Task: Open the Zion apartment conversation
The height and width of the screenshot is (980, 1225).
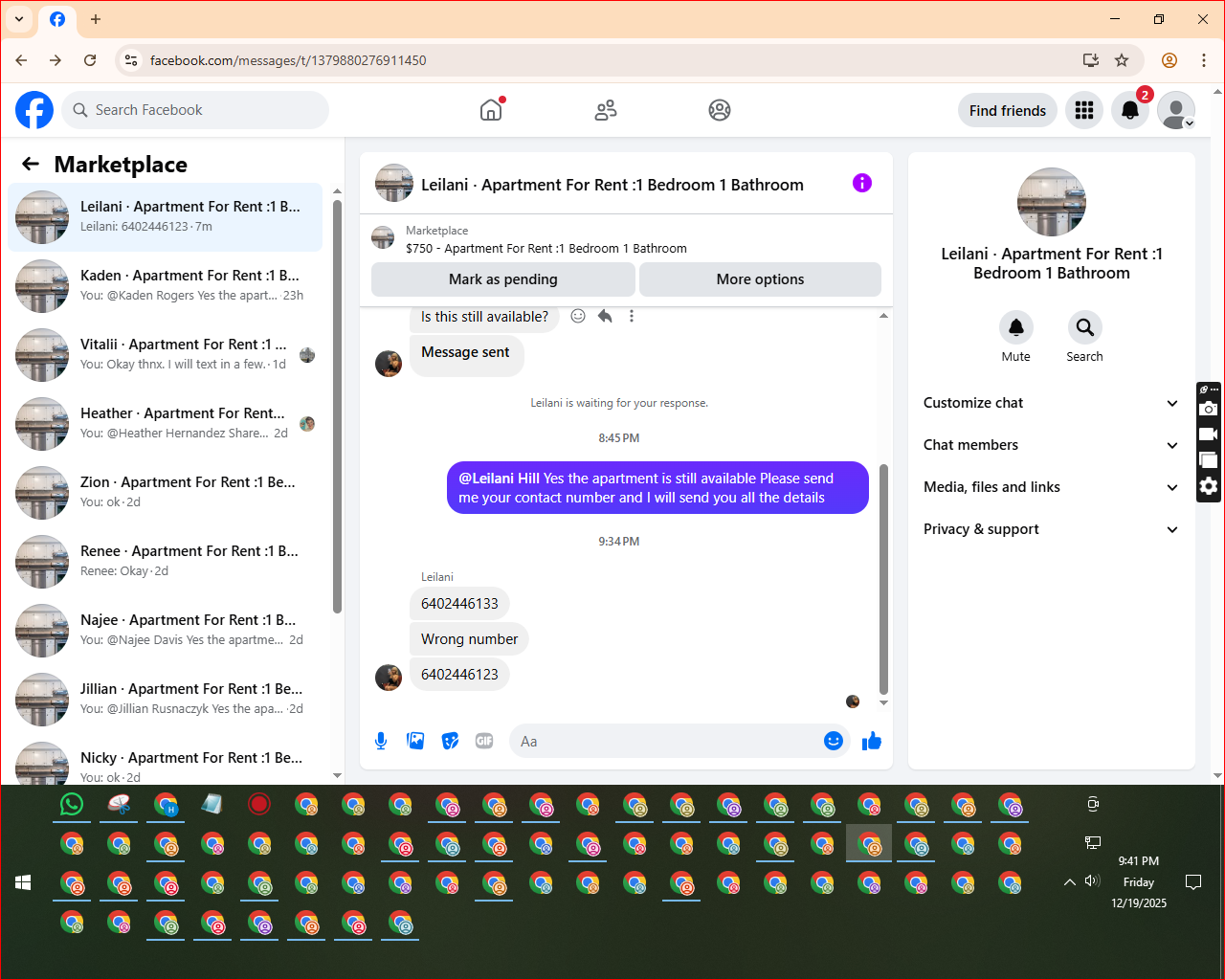Action: pos(166,493)
